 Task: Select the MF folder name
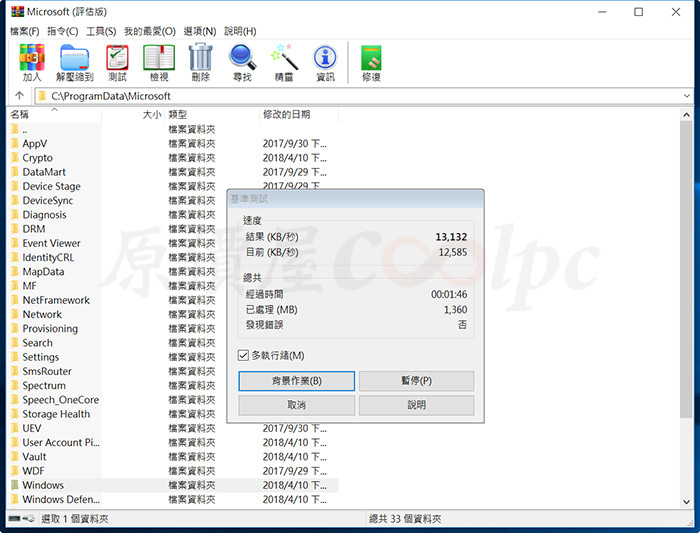(29, 286)
